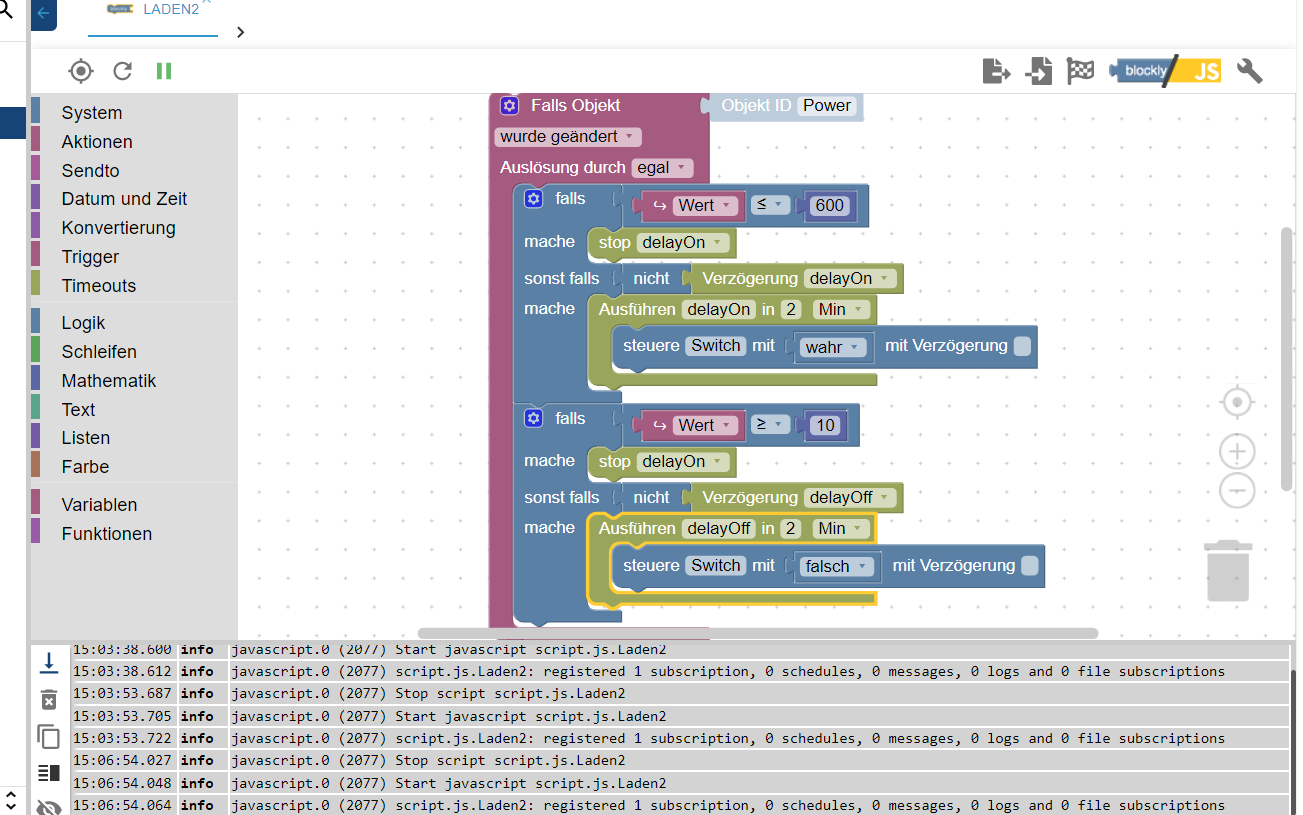The height and width of the screenshot is (815, 1303).
Task: Open the 'wurde geändert' dropdown
Action: [567, 137]
